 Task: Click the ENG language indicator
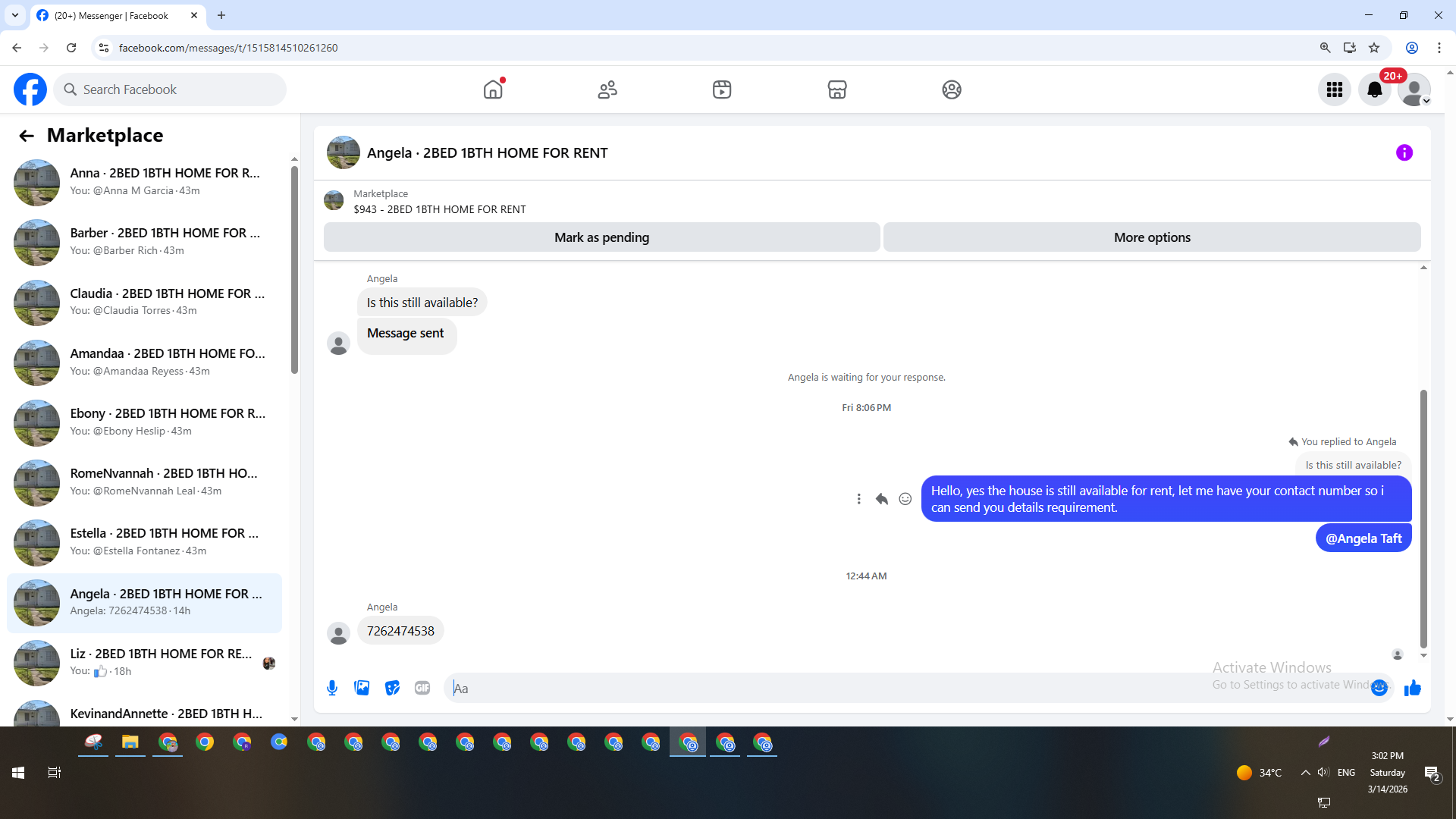click(x=1346, y=773)
